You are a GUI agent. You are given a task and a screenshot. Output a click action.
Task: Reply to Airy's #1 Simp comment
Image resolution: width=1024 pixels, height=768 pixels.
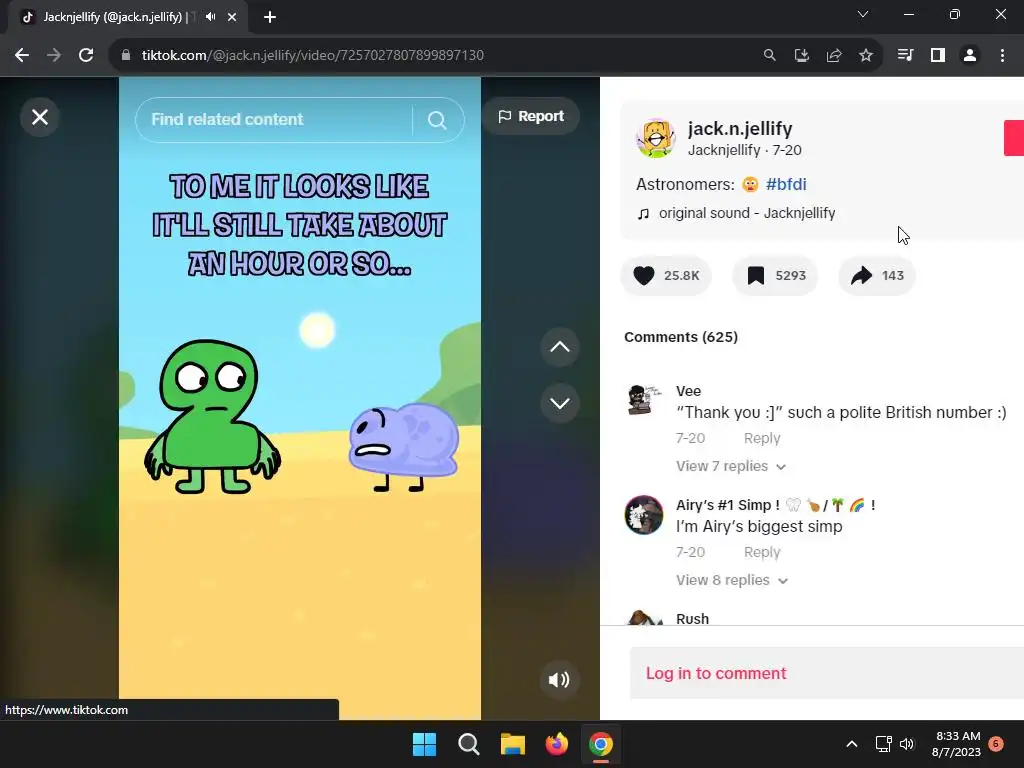pos(762,552)
